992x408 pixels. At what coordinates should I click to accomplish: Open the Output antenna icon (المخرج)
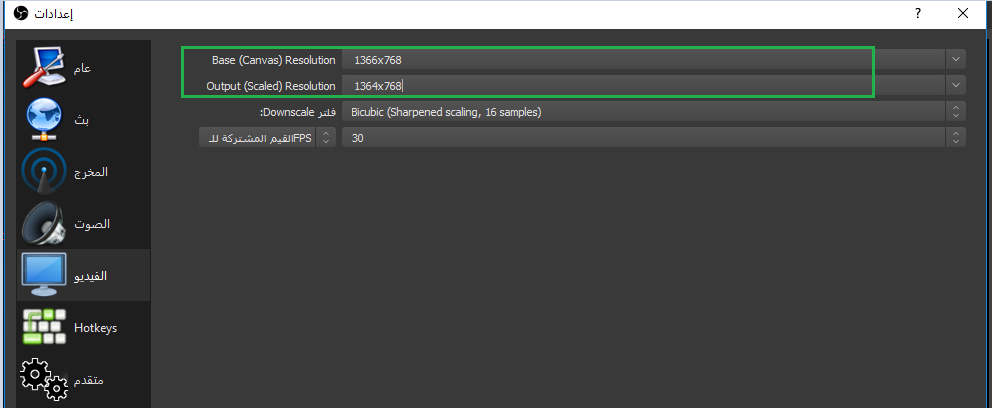click(44, 172)
